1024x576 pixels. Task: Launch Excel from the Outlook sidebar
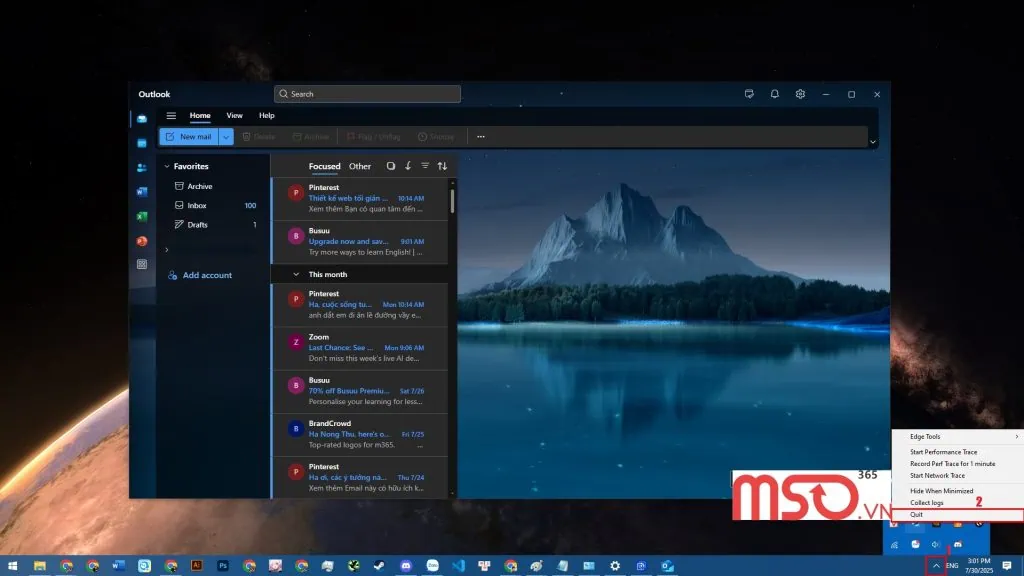pos(142,216)
